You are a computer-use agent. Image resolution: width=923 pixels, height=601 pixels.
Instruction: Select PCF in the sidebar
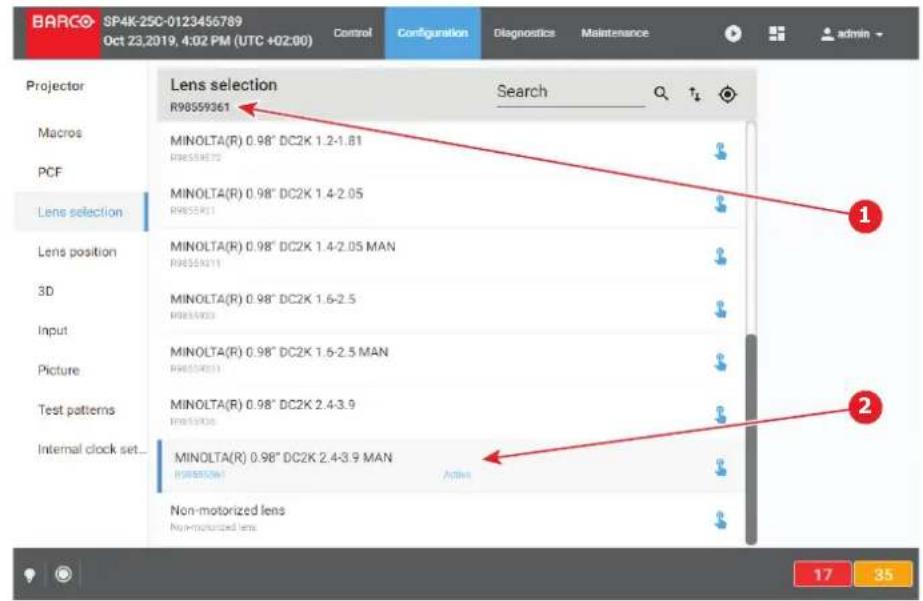tap(50, 172)
